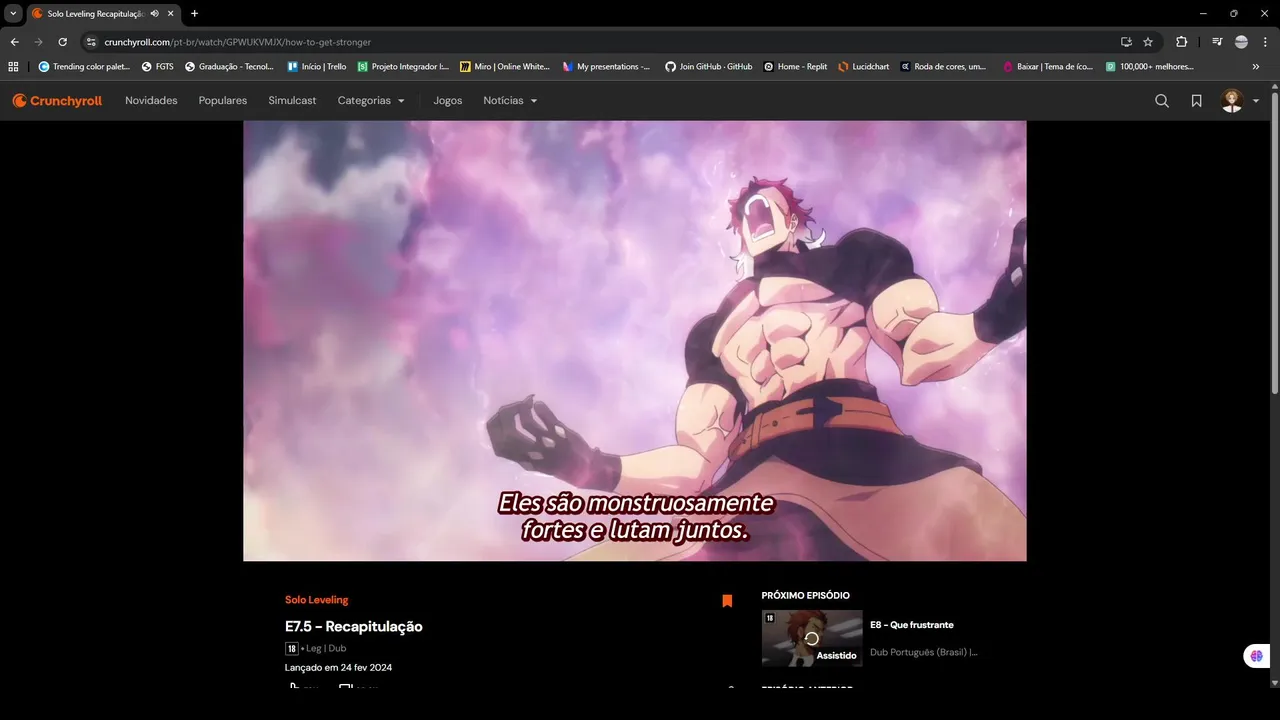The width and height of the screenshot is (1280, 720).
Task: Open the Graduação - Tecnol... bookmark
Action: pos(229,66)
